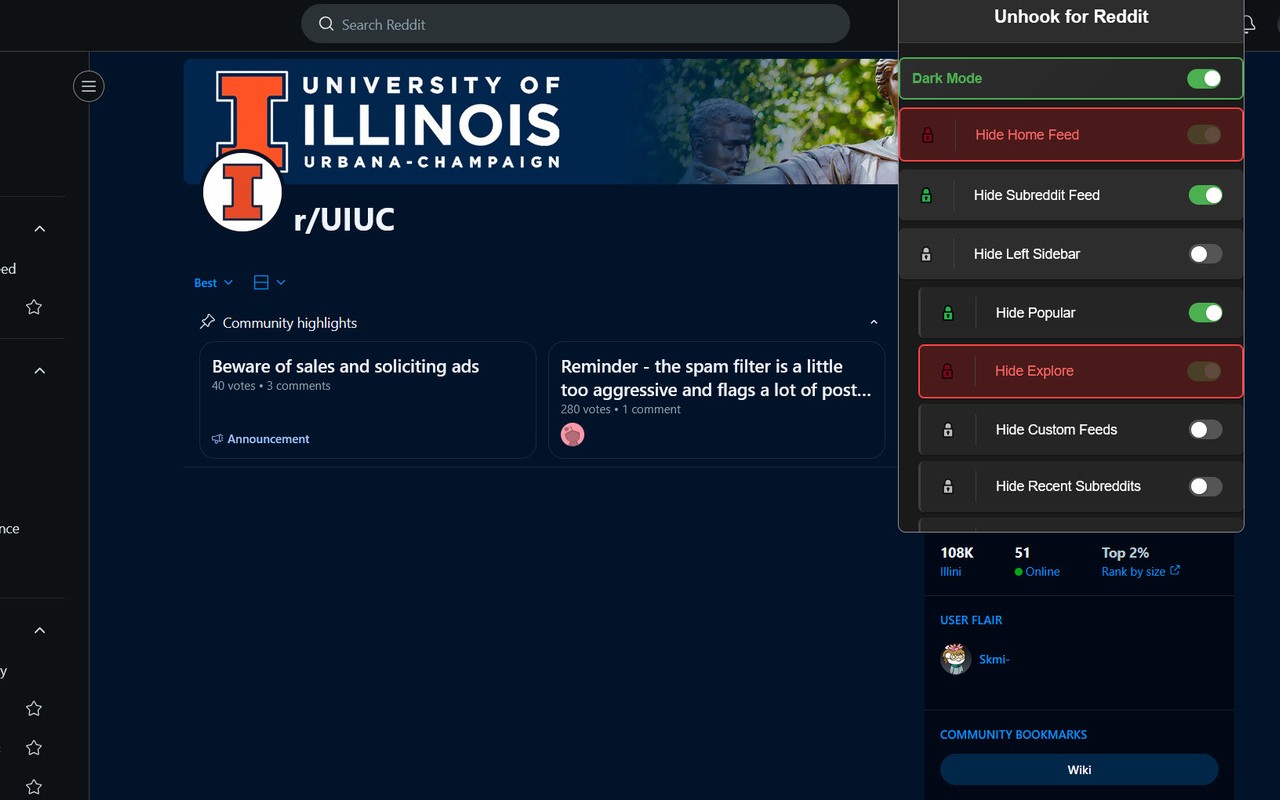Open the spam filter Reminder post

coord(716,400)
